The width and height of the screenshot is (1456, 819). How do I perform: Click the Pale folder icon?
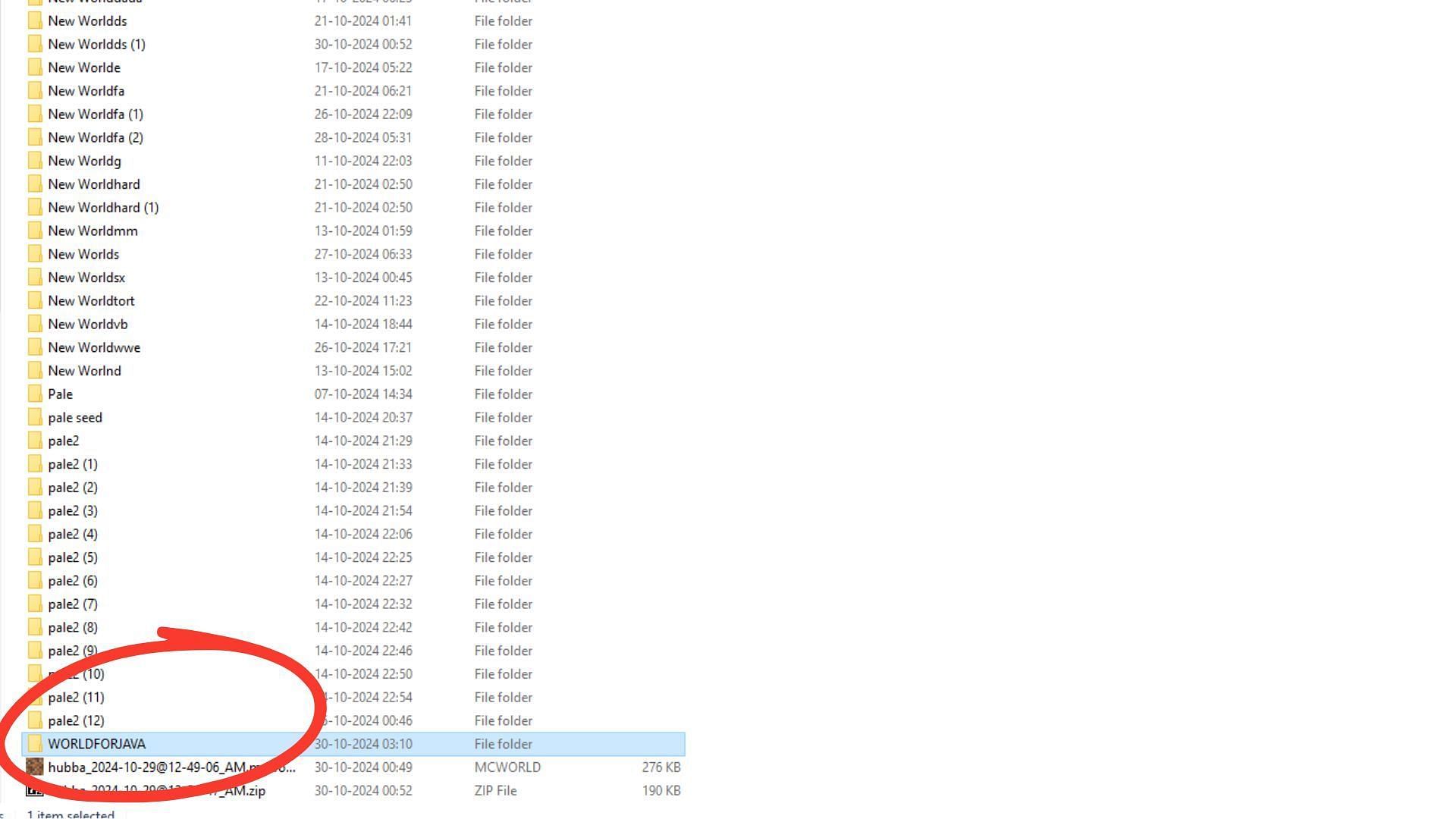click(35, 394)
